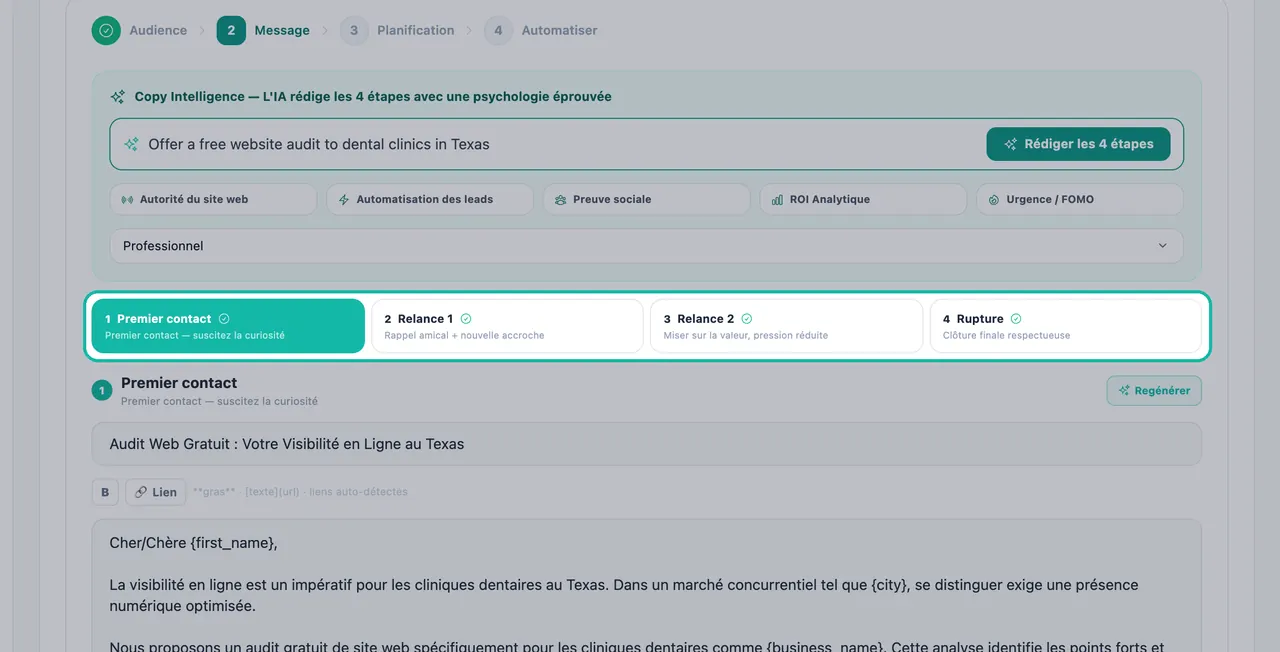The image size is (1280, 652).
Task: Open the Professionnel tone dropdown
Action: coord(646,246)
